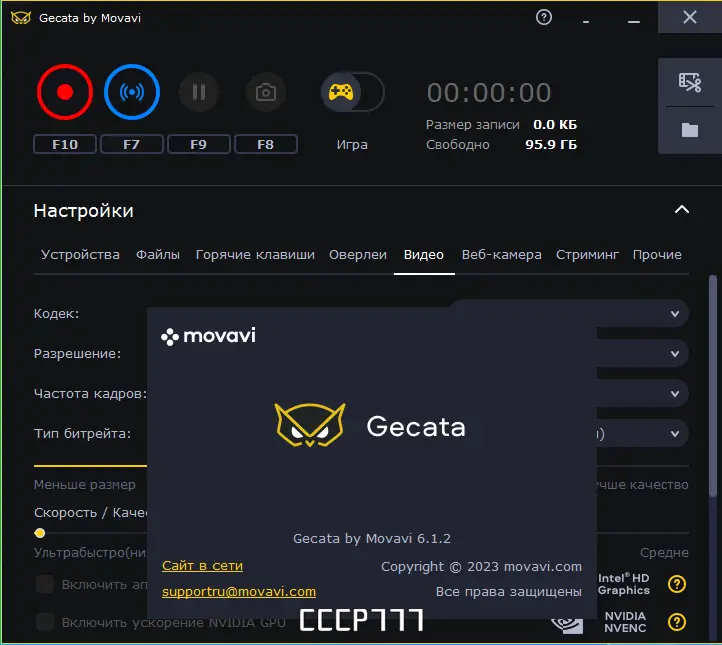Click the Intel HD Graphics logo

[x=623, y=584]
